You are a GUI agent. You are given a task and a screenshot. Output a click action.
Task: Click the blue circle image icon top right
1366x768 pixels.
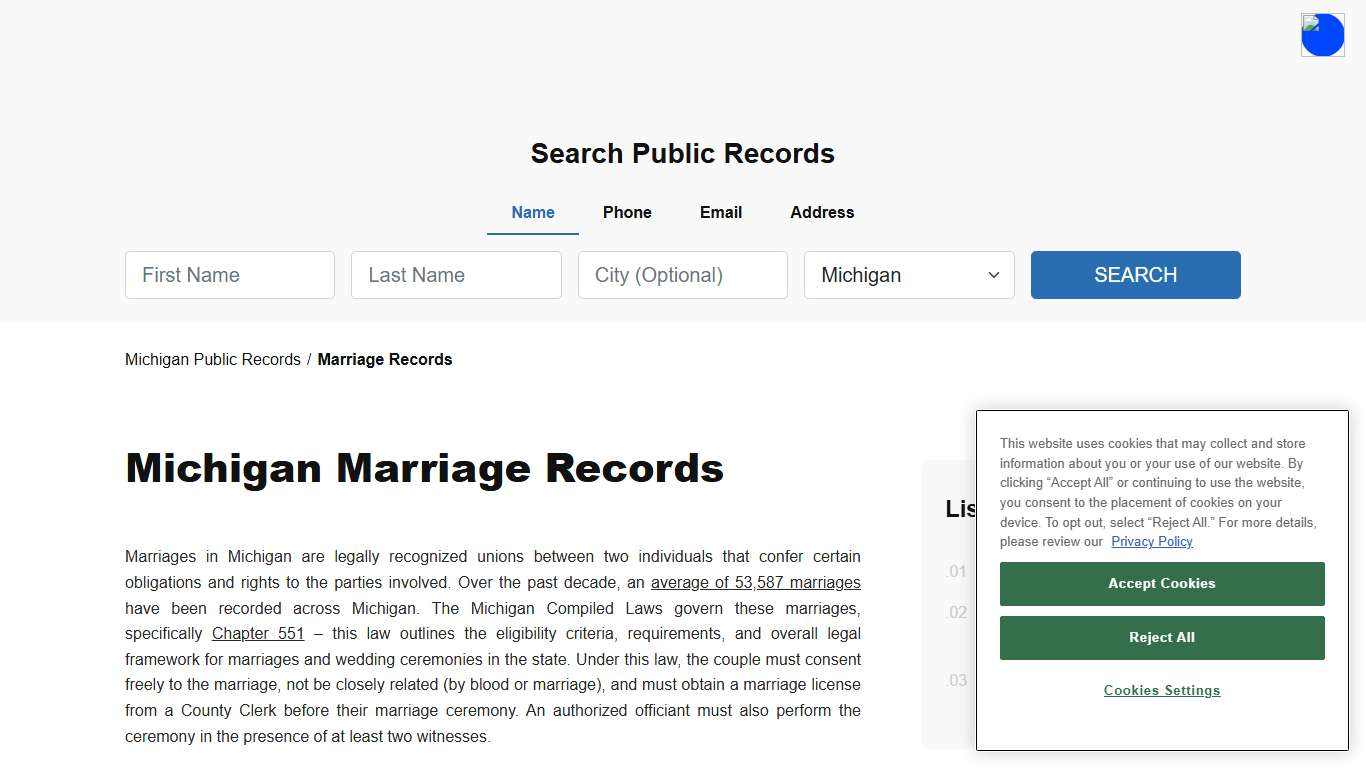(1322, 34)
